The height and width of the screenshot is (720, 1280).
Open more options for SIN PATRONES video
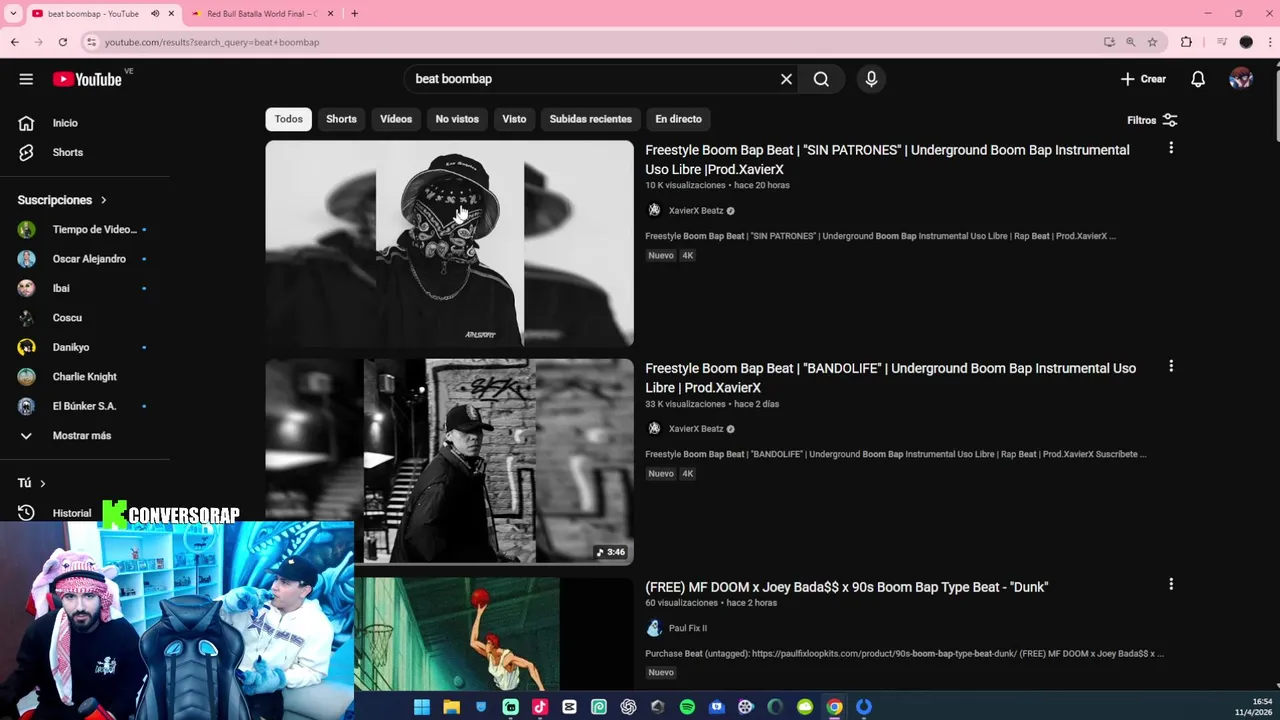(1171, 148)
